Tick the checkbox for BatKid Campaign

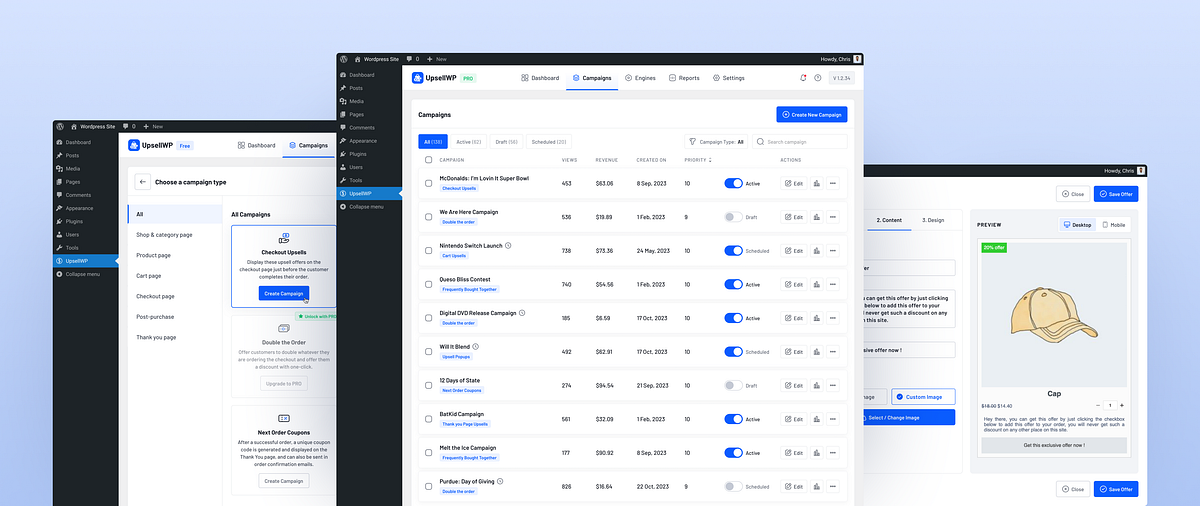428,419
